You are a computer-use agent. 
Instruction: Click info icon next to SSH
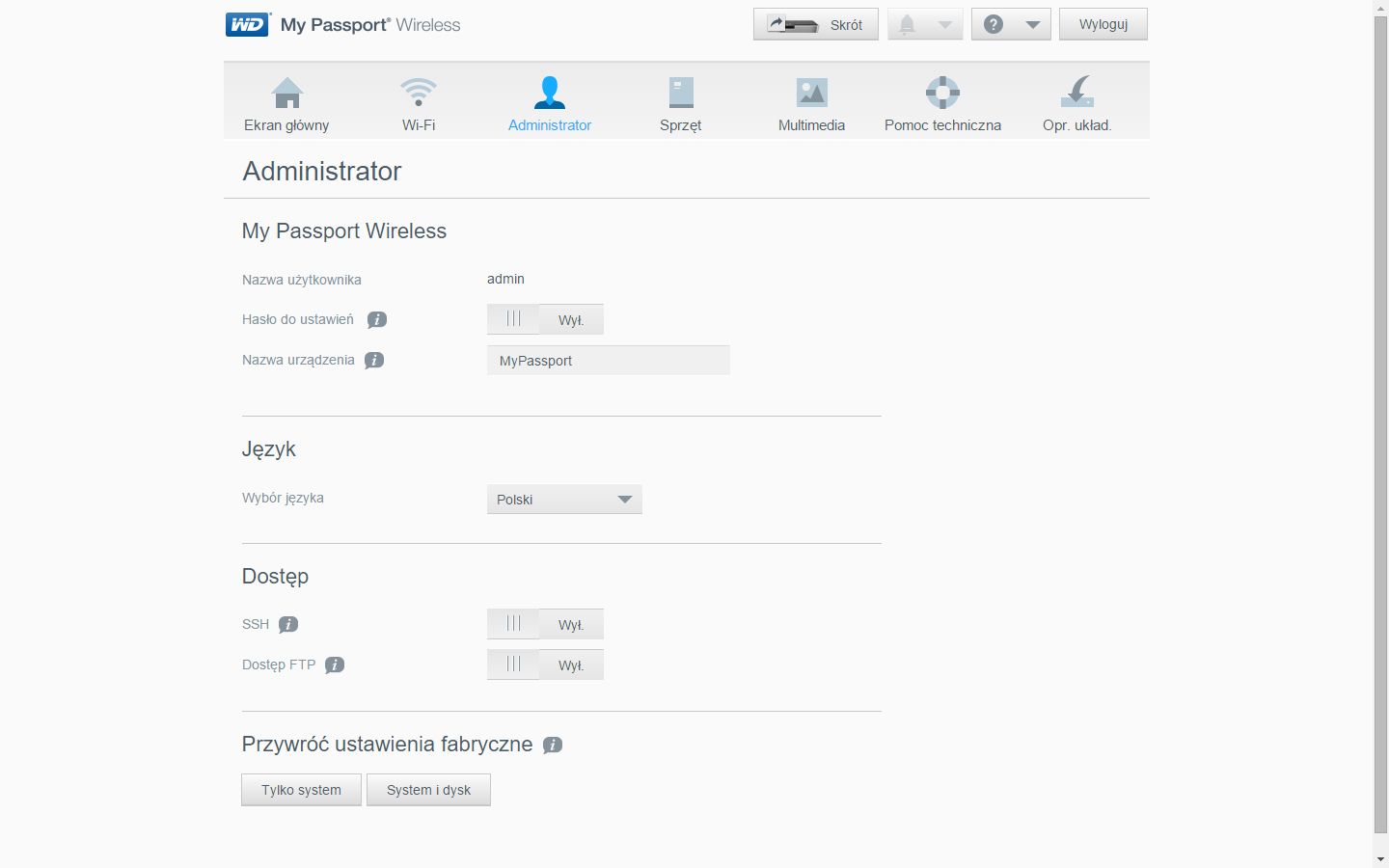point(287,625)
